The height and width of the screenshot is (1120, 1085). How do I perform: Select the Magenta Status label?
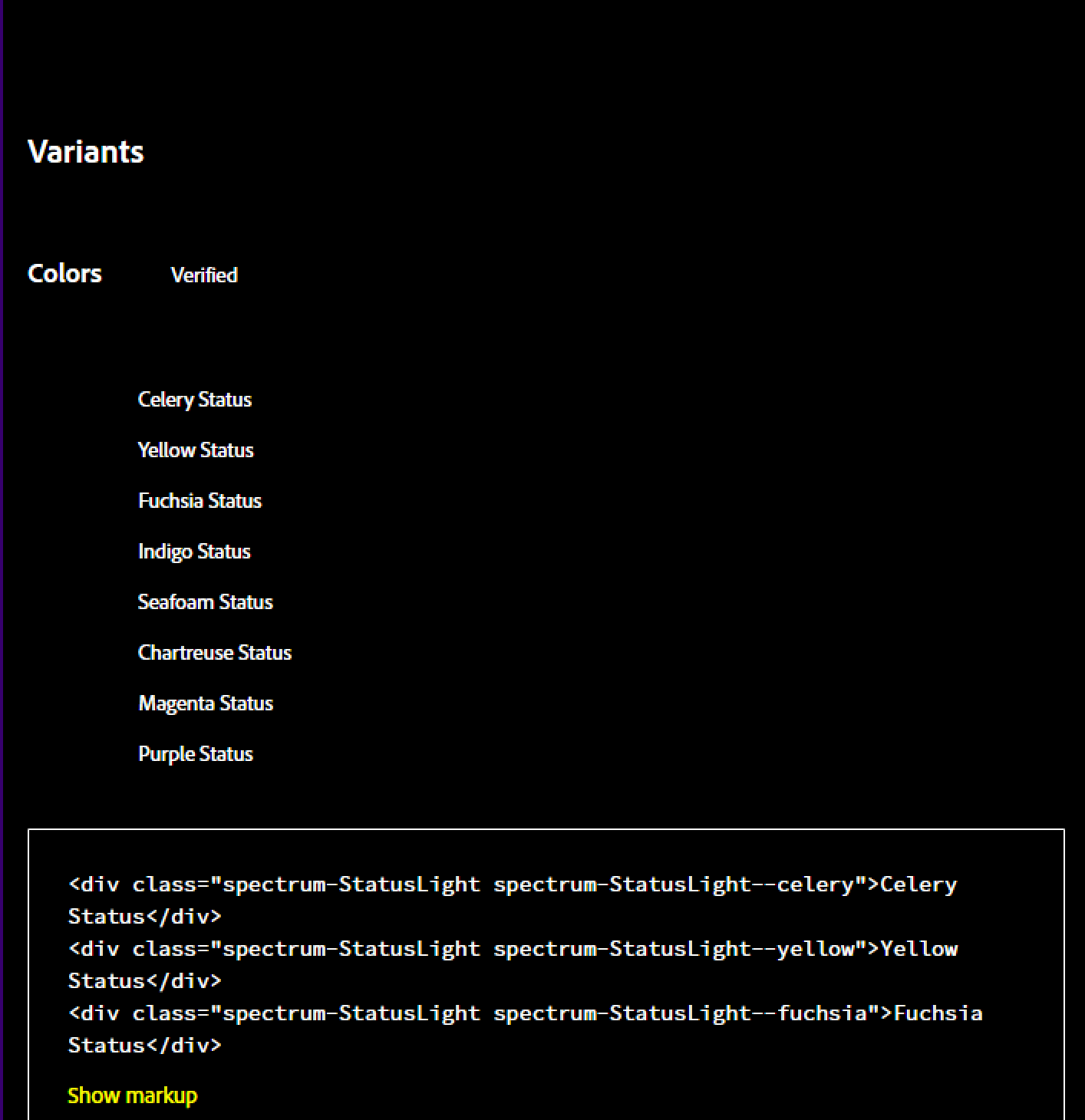(206, 703)
